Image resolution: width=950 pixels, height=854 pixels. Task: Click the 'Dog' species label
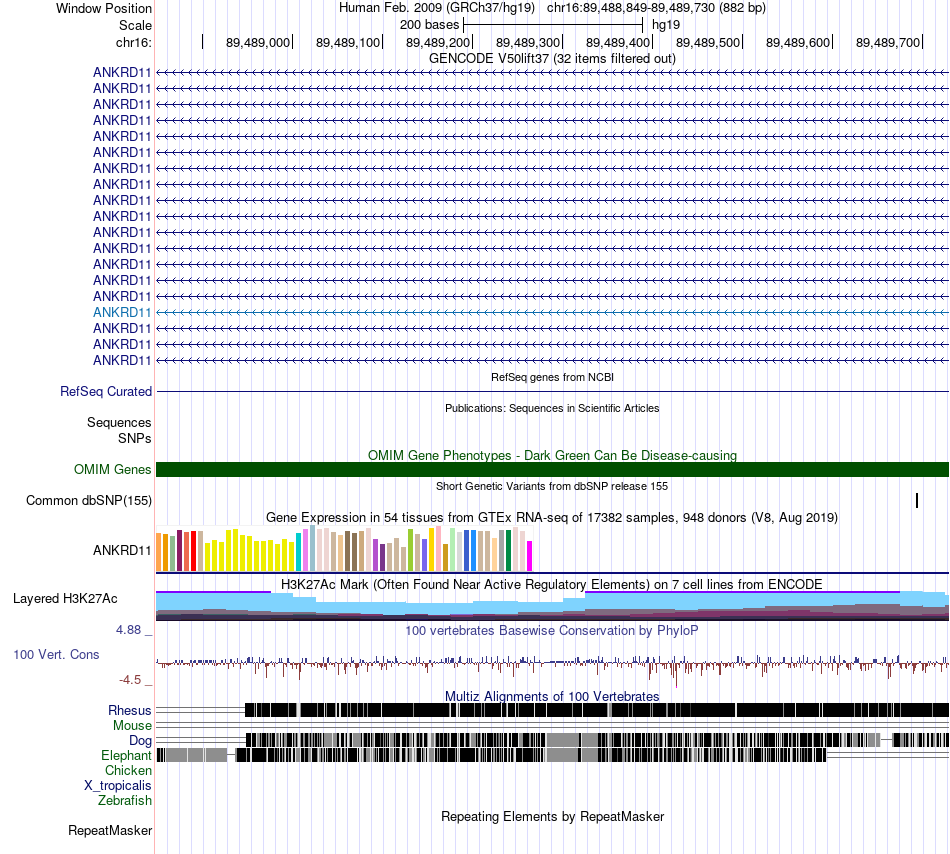point(141,741)
